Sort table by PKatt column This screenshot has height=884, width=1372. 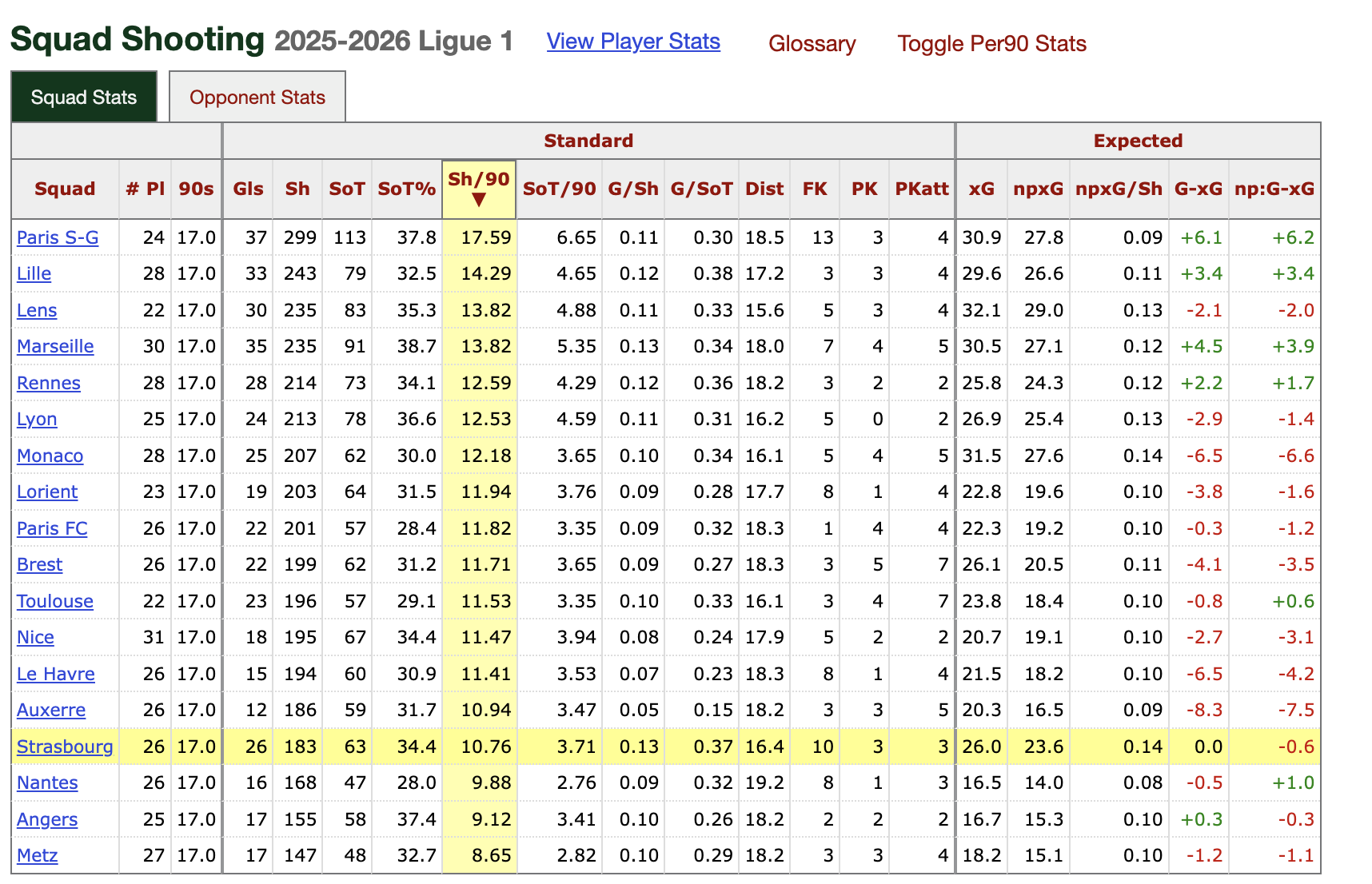click(x=922, y=189)
